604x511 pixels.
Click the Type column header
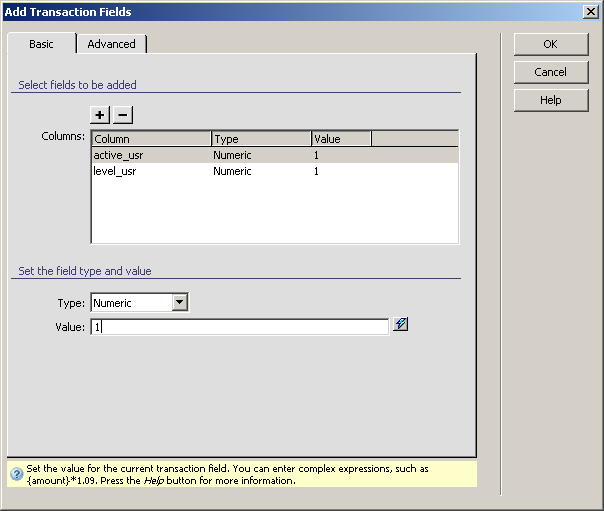pos(260,139)
